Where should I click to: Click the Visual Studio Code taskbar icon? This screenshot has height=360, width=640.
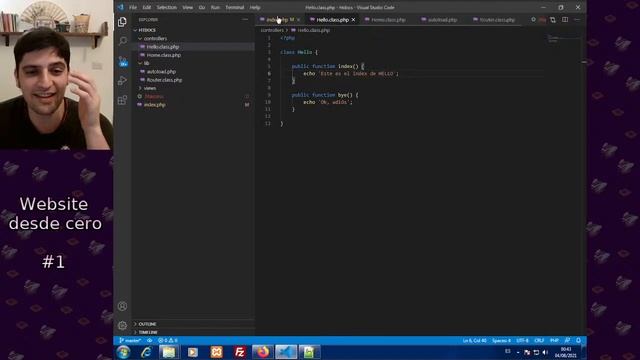point(286,352)
